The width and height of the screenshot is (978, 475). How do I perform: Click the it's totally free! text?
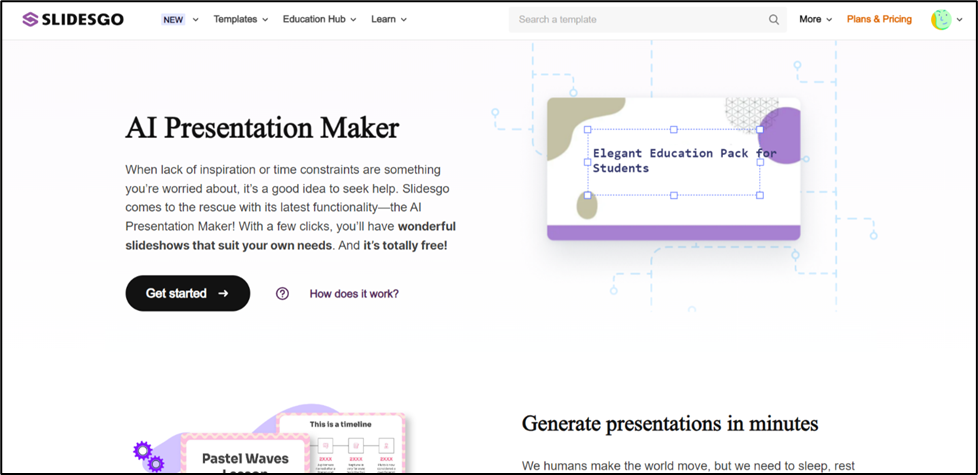click(405, 246)
